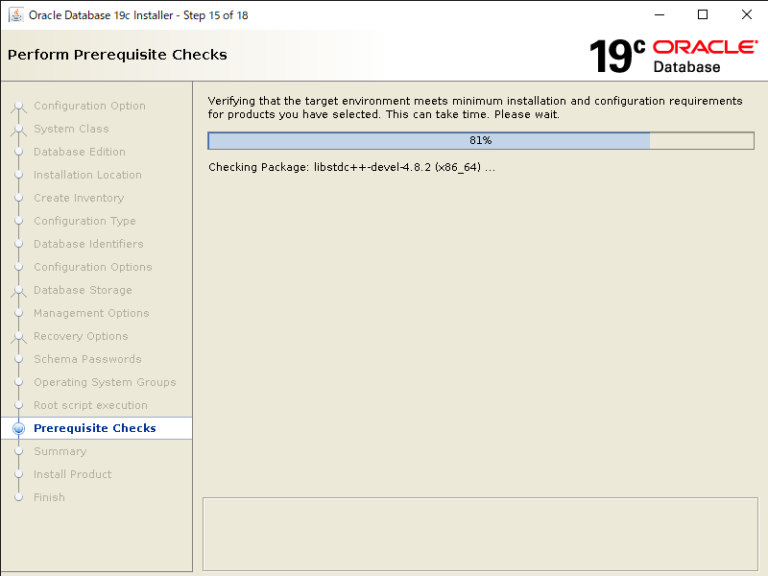Click the System Class step node icon

pos(18,129)
